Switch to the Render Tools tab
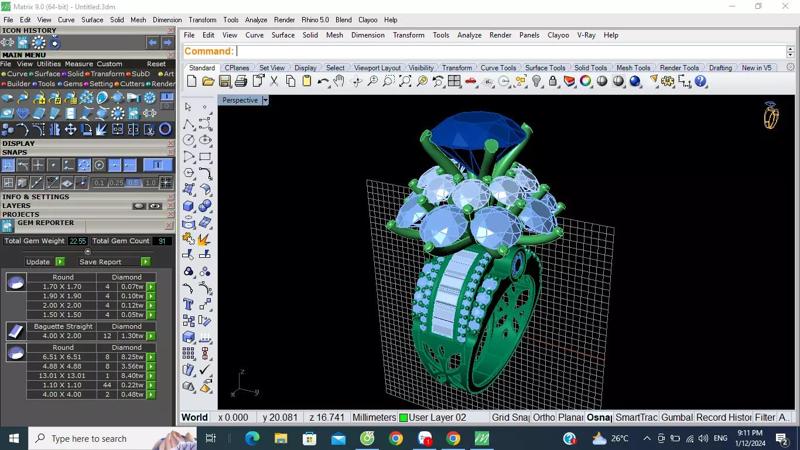The width and height of the screenshot is (800, 450). (679, 67)
